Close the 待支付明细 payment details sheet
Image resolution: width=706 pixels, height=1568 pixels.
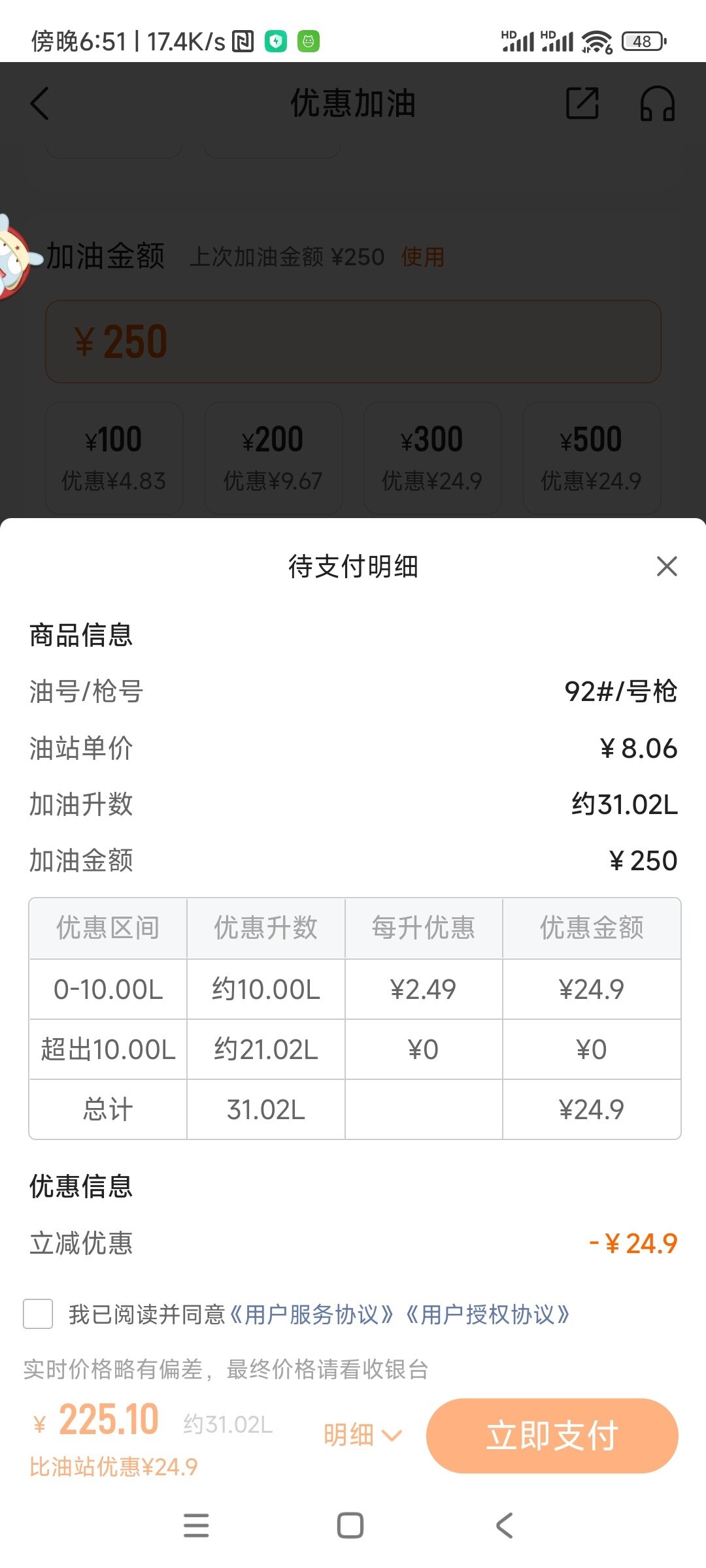666,566
